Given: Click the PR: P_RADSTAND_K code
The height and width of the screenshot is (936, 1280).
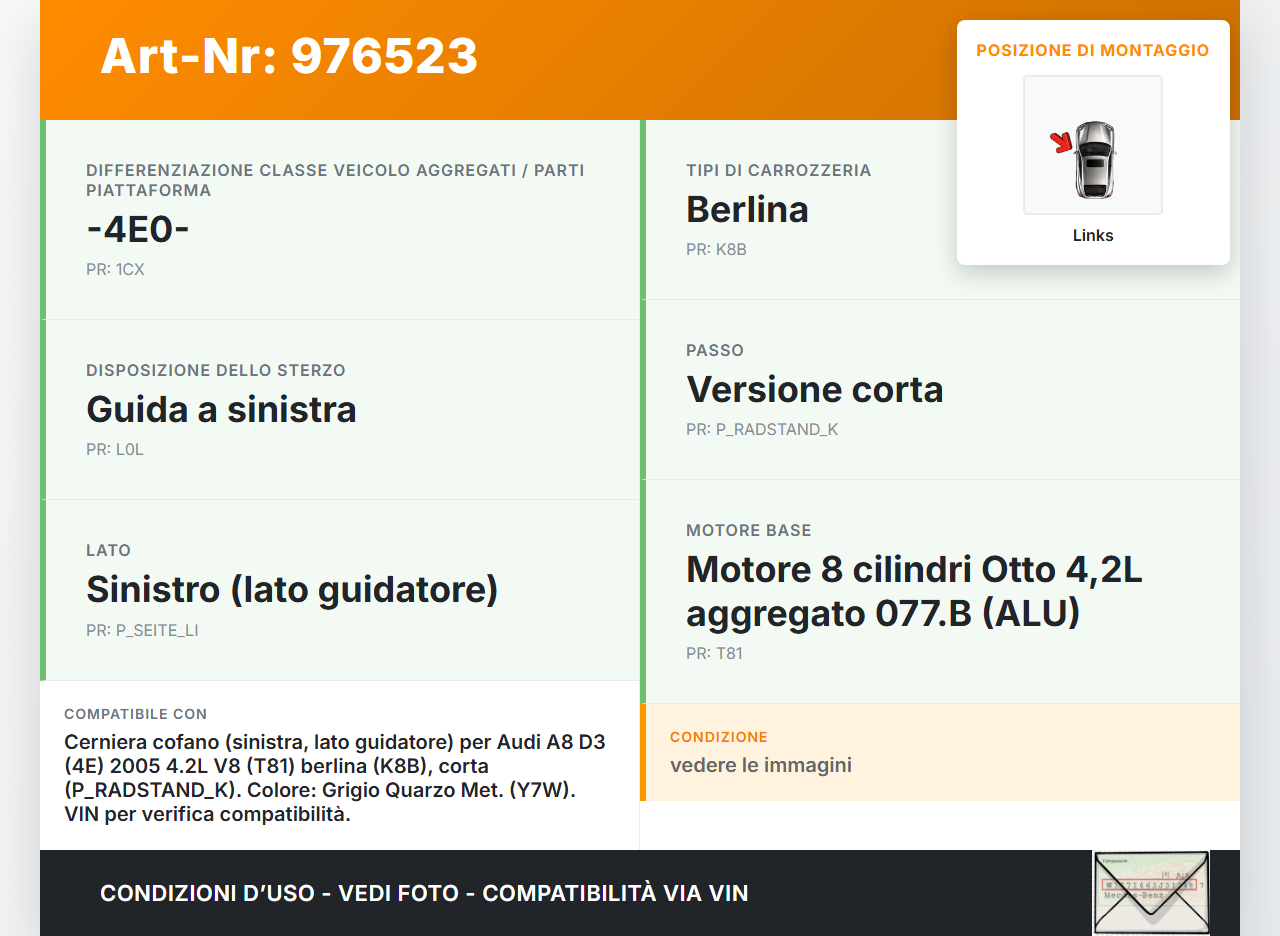Looking at the screenshot, I should [x=762, y=429].
